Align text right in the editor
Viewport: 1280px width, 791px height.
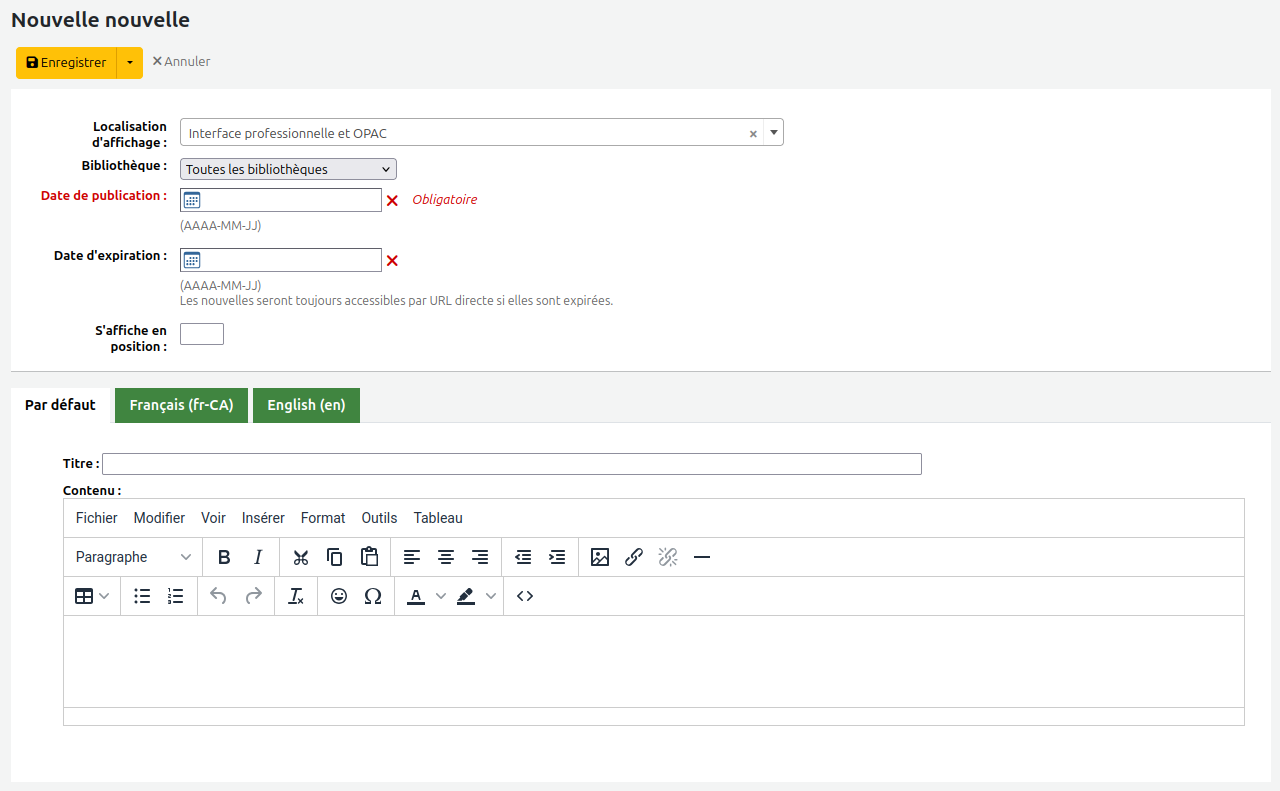click(x=480, y=557)
